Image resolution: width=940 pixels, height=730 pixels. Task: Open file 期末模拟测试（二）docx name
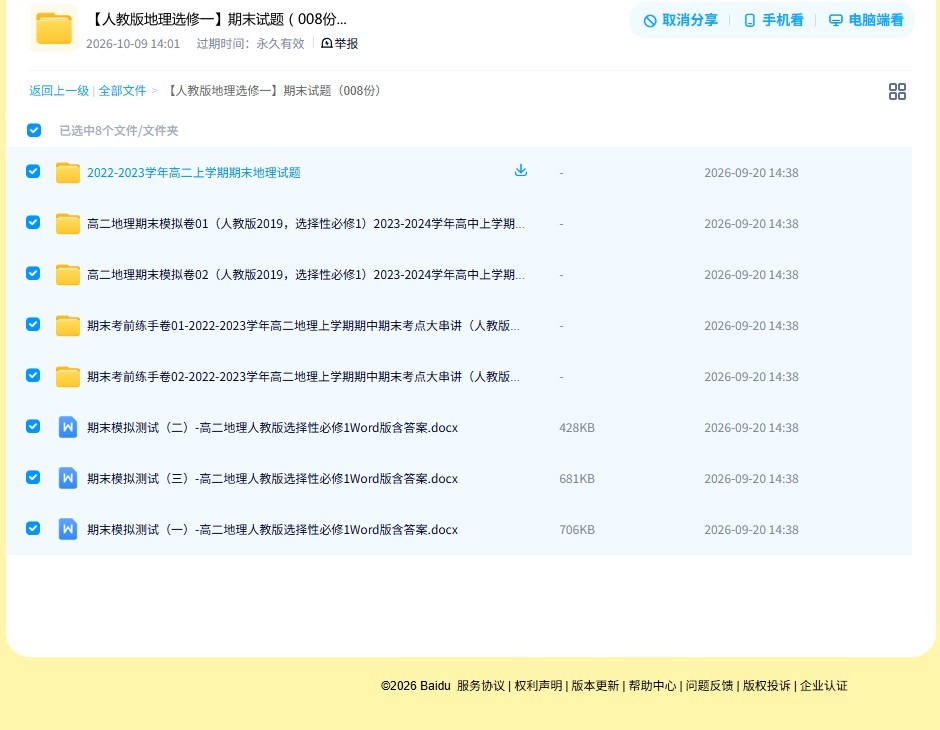[272, 427]
